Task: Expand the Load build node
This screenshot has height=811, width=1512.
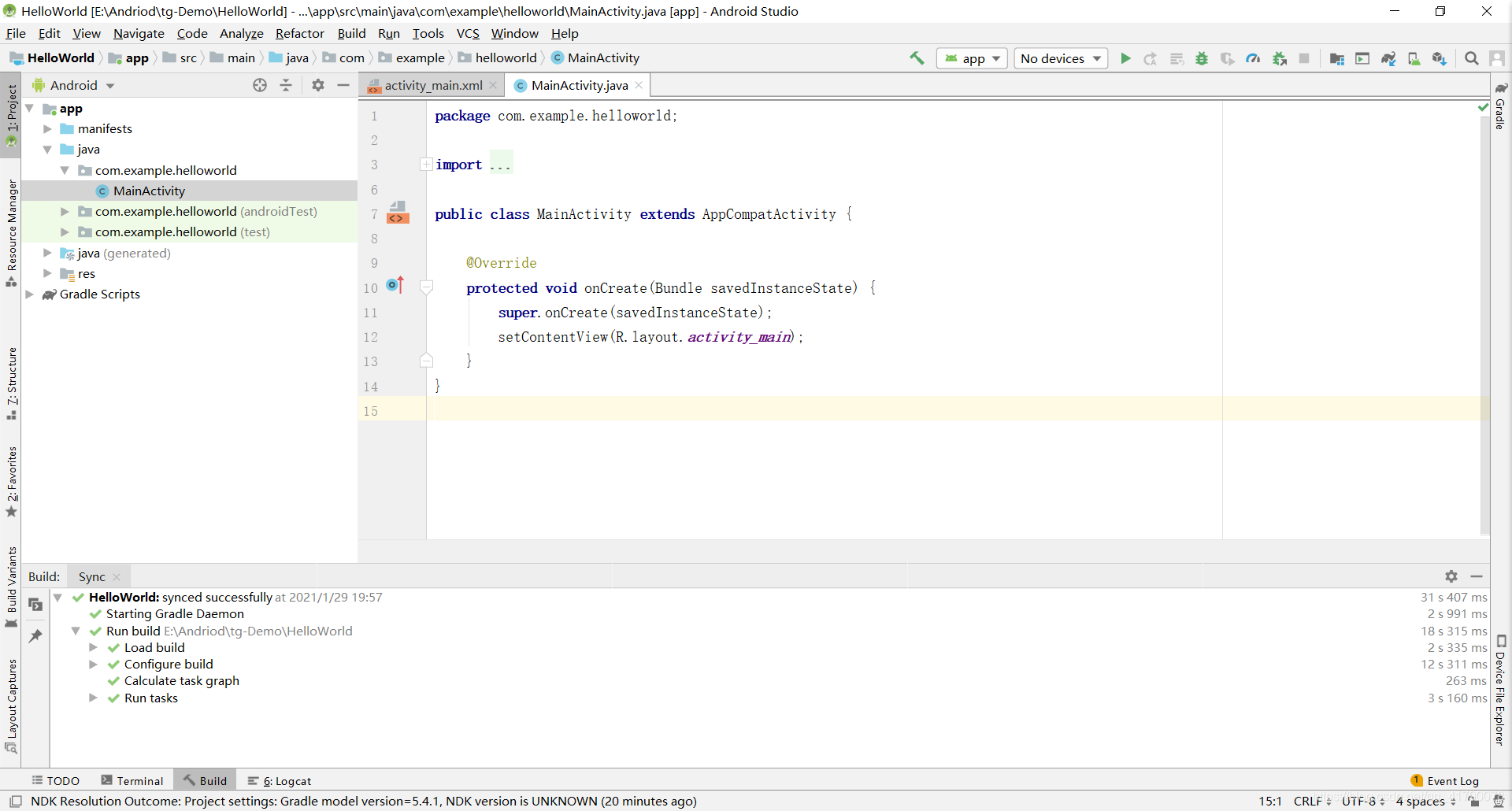Action: [x=93, y=648]
